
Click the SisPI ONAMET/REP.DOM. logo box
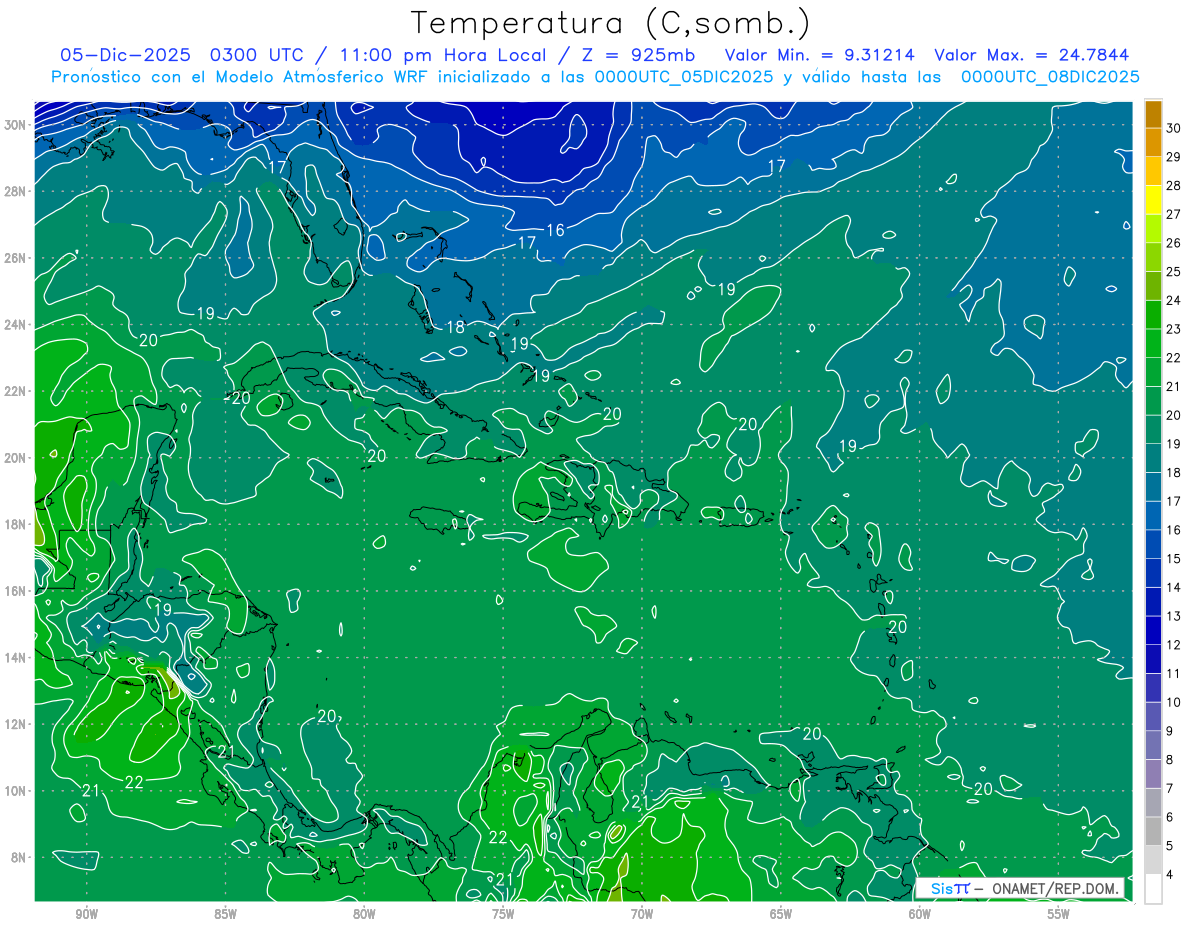coord(1020,888)
